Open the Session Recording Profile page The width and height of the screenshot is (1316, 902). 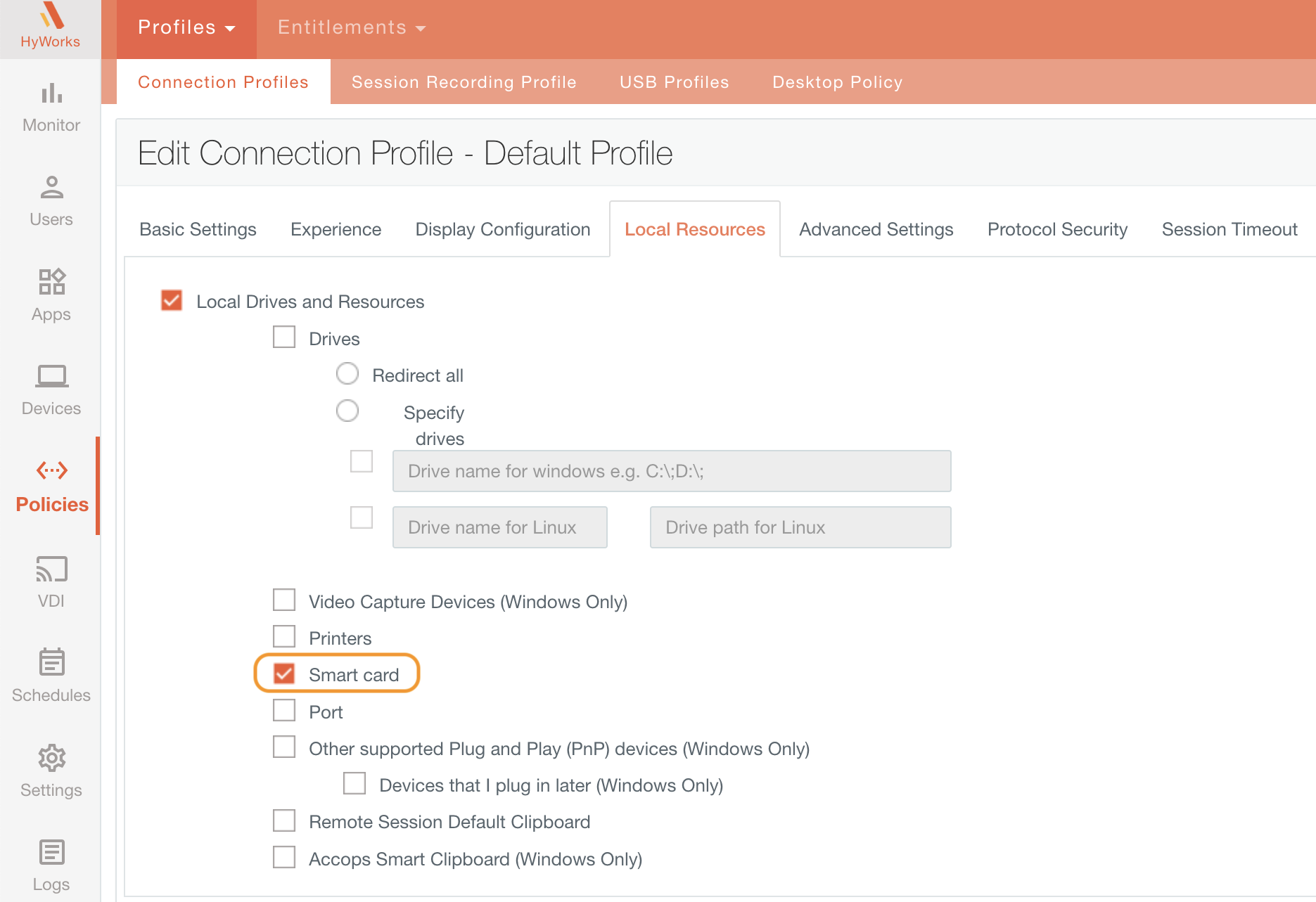click(464, 82)
